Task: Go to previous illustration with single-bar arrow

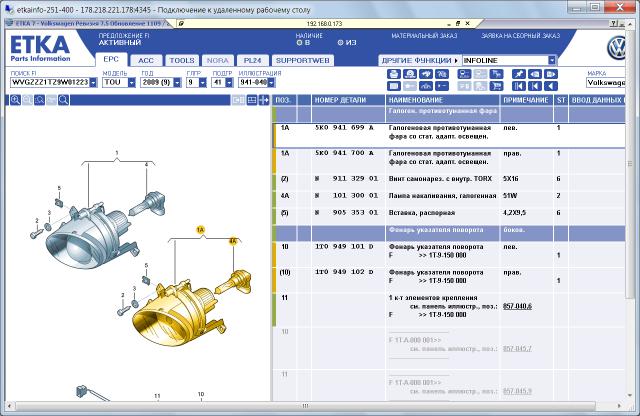Action: 535,86
